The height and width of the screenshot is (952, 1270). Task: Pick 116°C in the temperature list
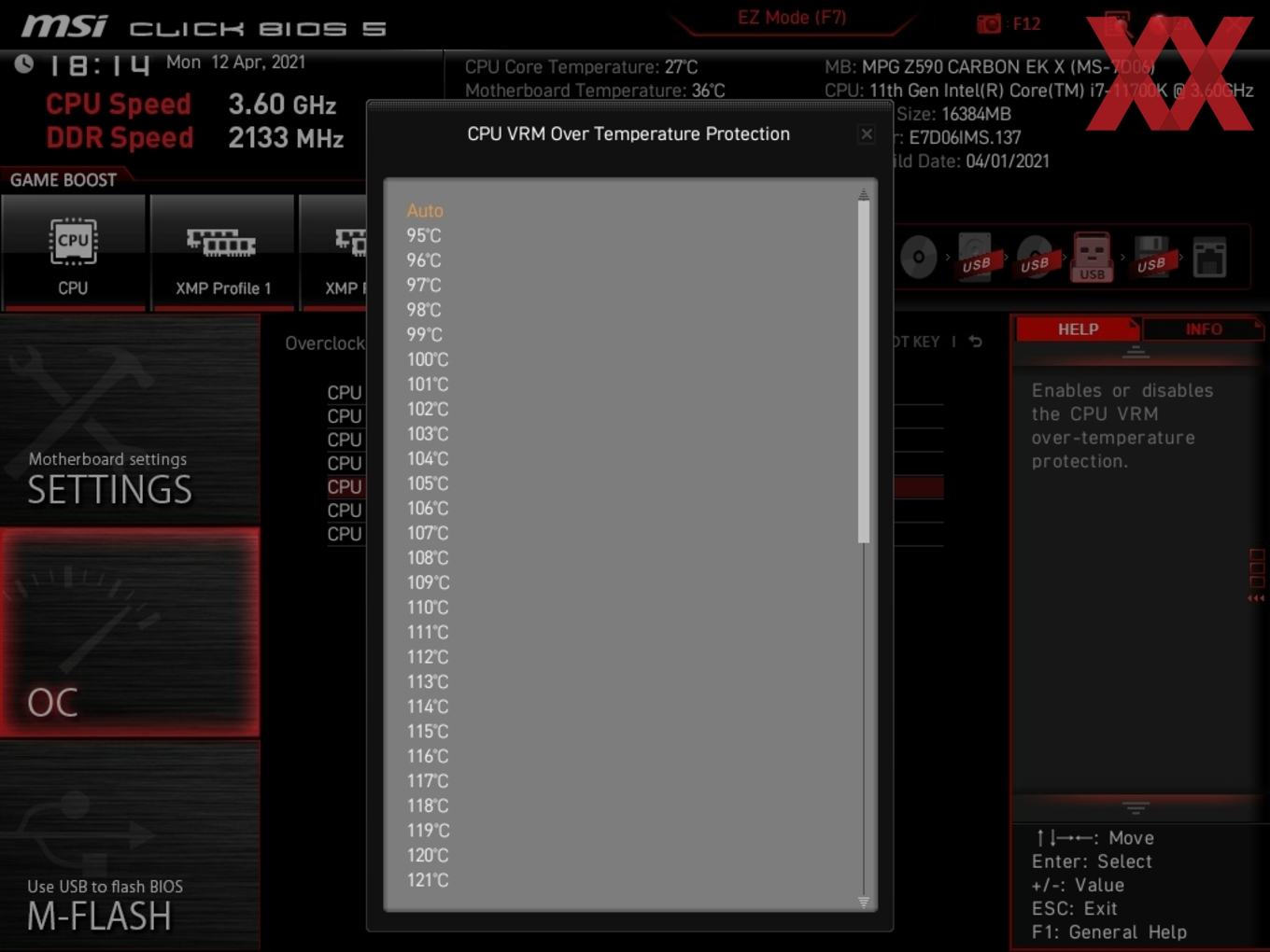428,756
